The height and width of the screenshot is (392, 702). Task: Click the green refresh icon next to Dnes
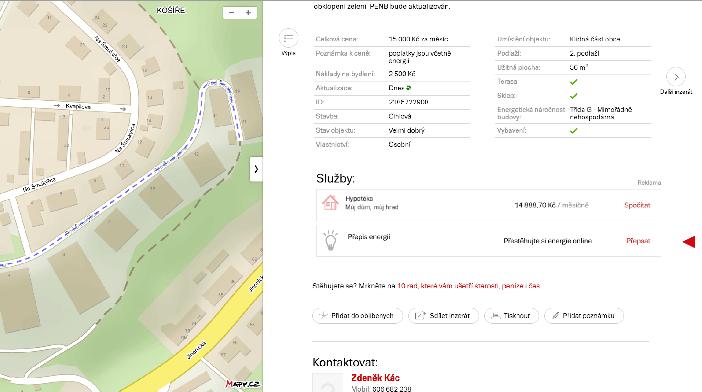409,88
